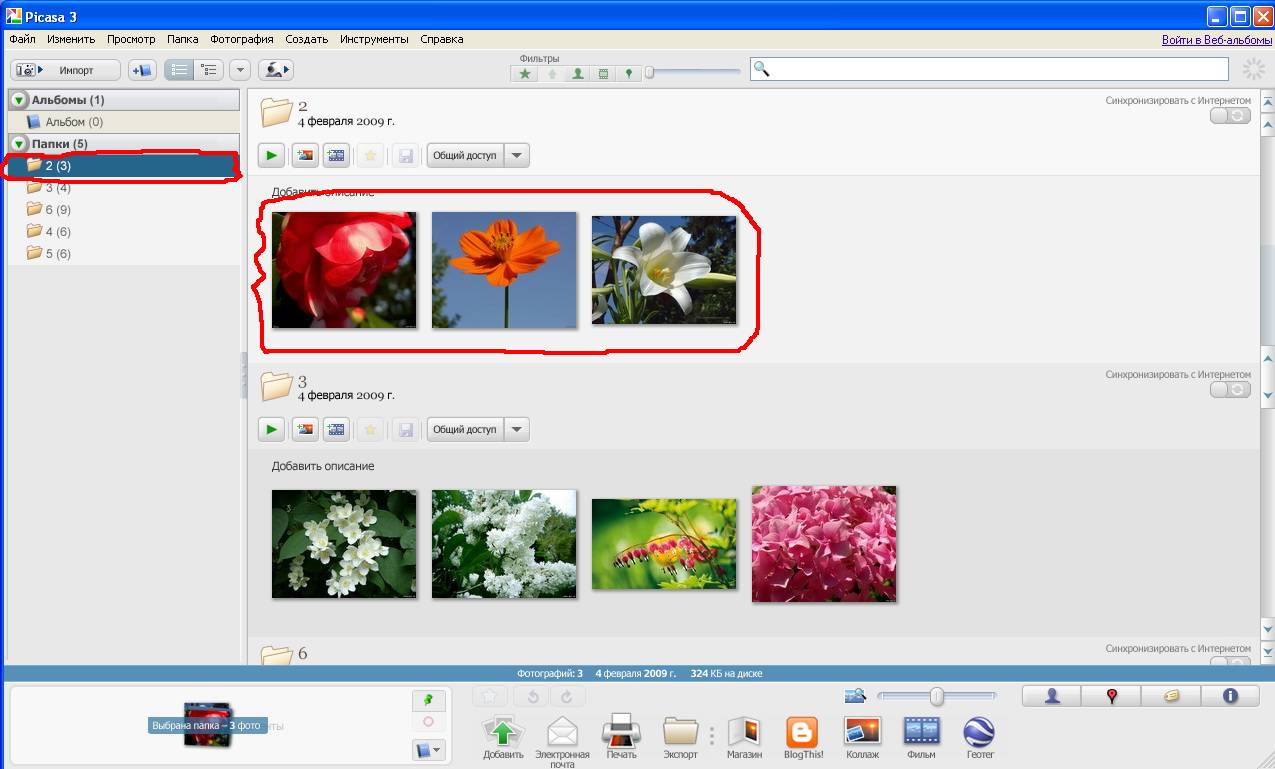
Task: Filter to show only photos with faces
Action: pyautogui.click(x=577, y=73)
